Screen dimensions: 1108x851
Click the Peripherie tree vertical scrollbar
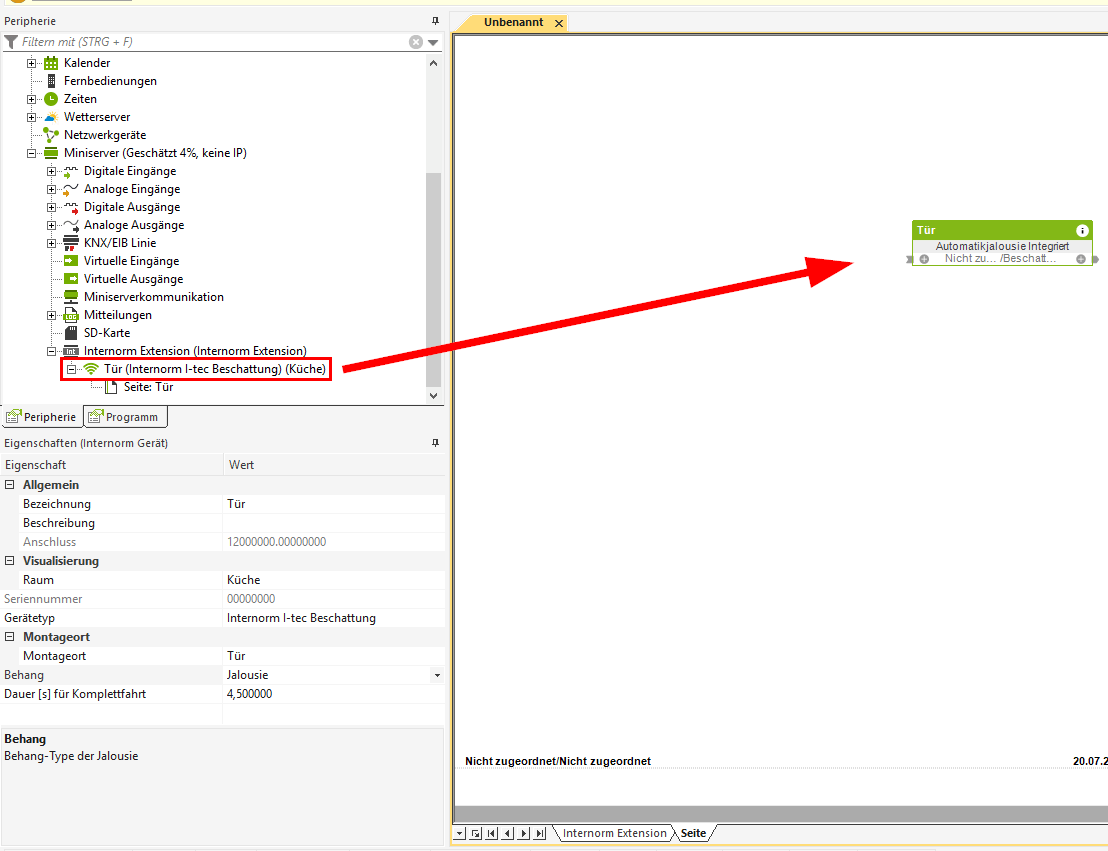[x=433, y=280]
